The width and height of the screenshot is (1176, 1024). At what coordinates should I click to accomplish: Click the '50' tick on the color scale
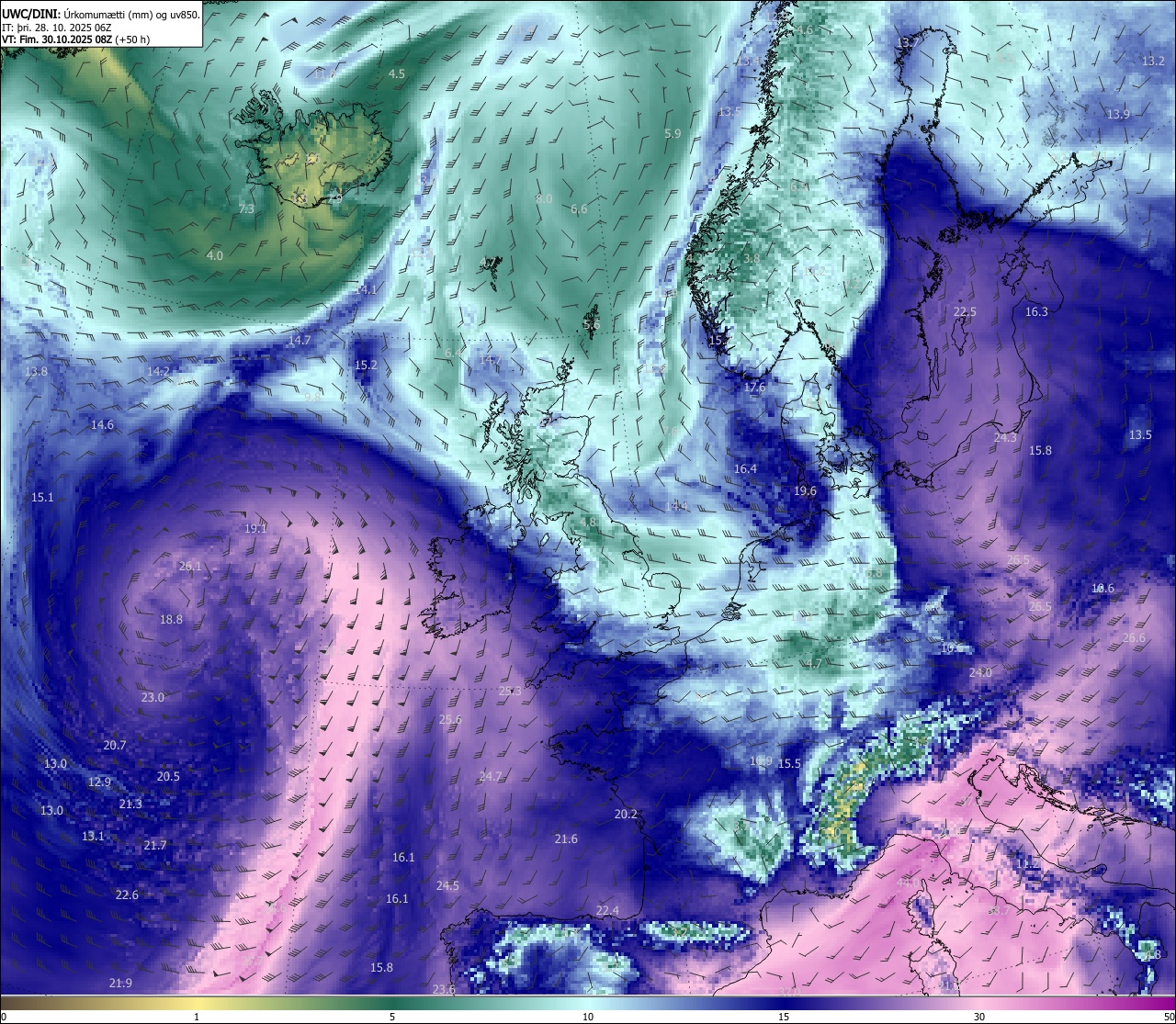coord(1169,1017)
